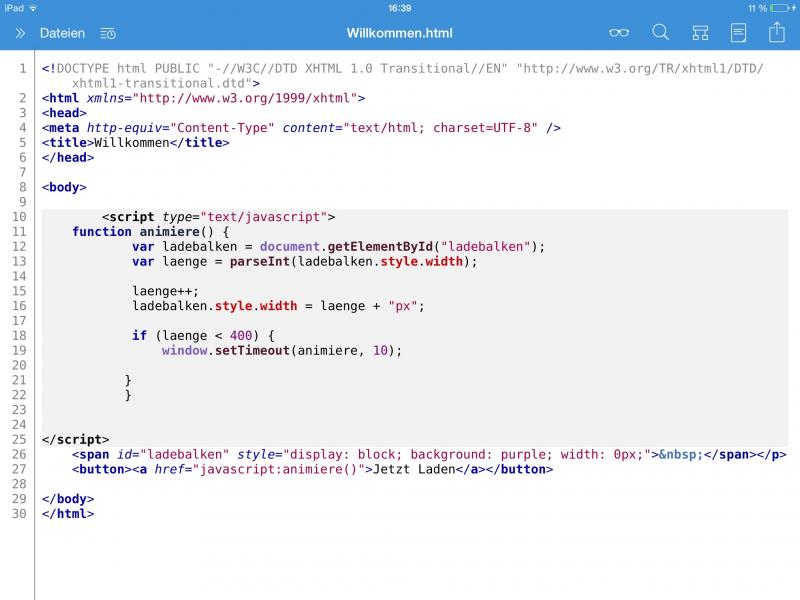Open the recent files list icon
The image size is (800, 600).
108,33
